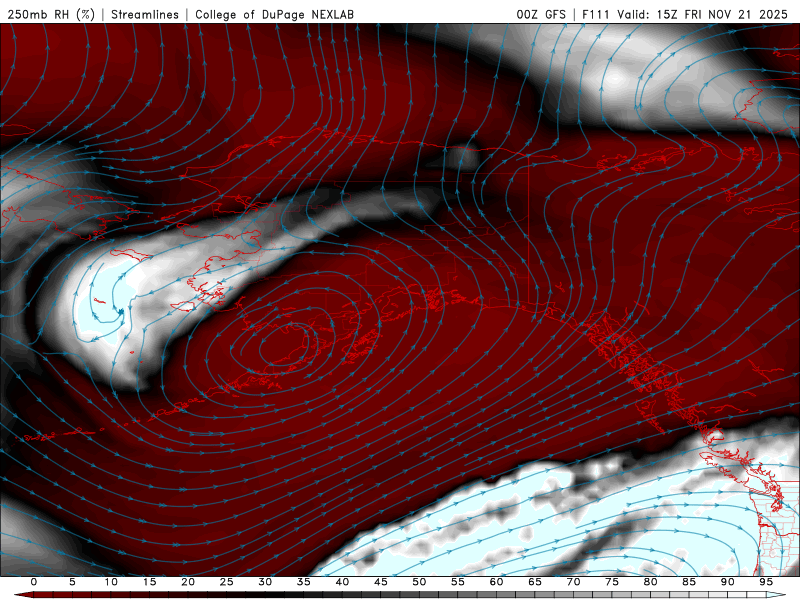Viewport: 800px width, 600px height.
Task: Click the '250mb RH (%)' title text
Action: 52,15
